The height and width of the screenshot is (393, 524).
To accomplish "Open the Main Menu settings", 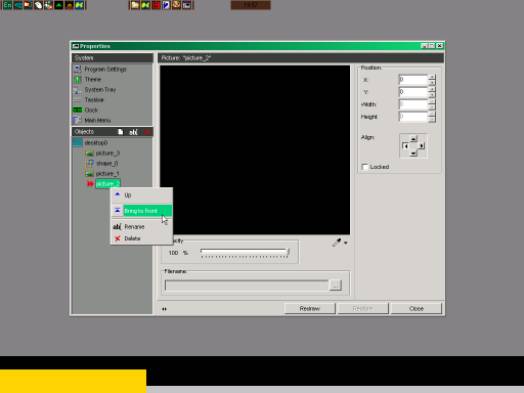I will click(x=98, y=120).
